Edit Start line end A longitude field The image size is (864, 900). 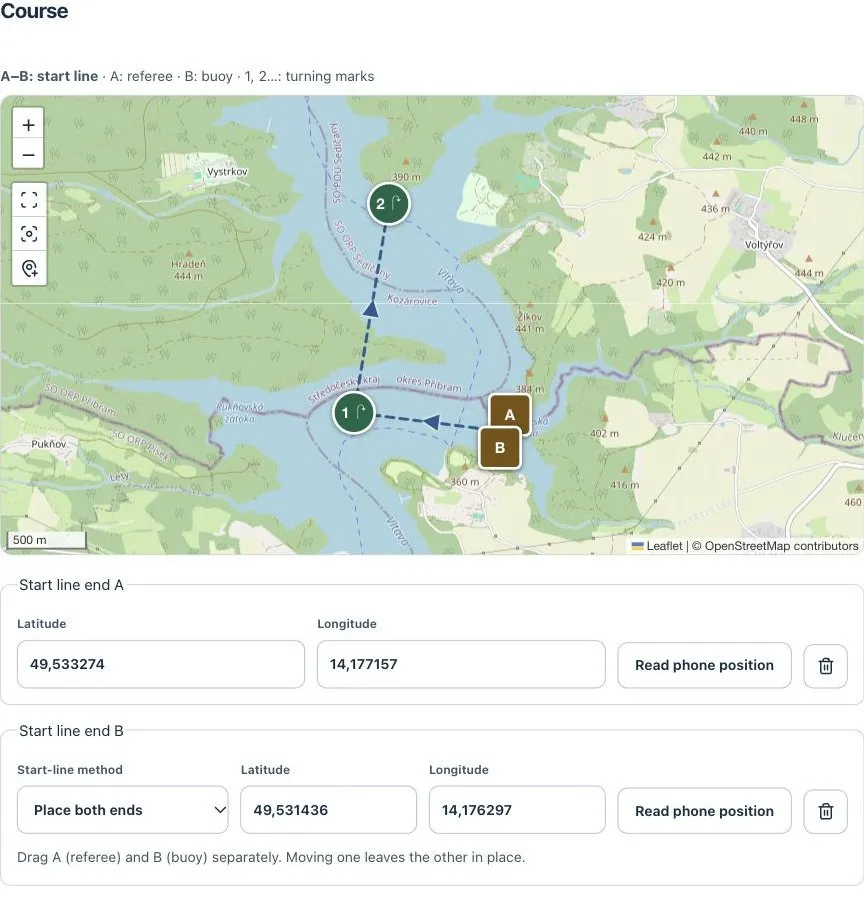click(461, 664)
